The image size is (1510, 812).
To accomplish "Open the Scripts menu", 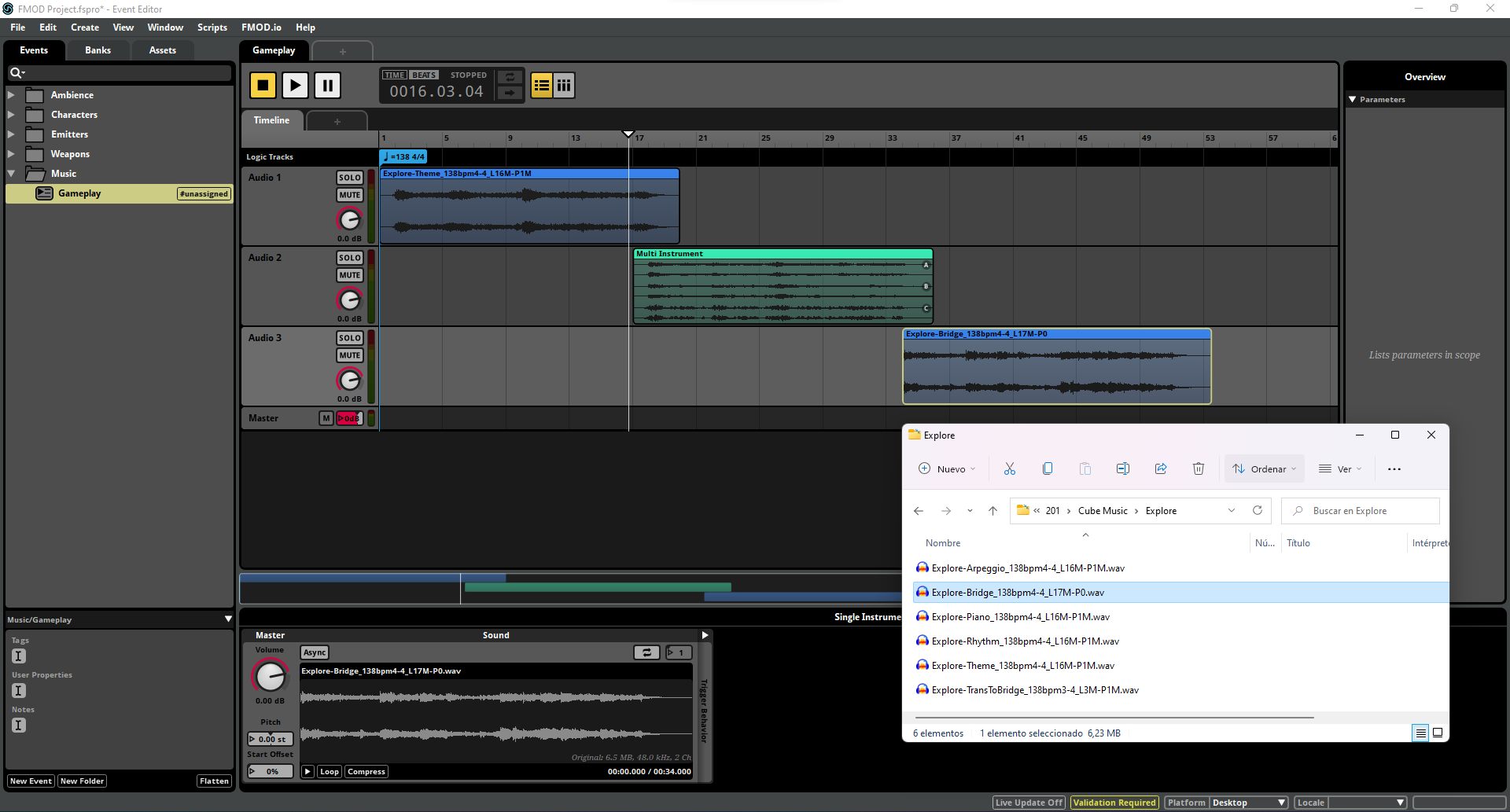I will coord(212,28).
